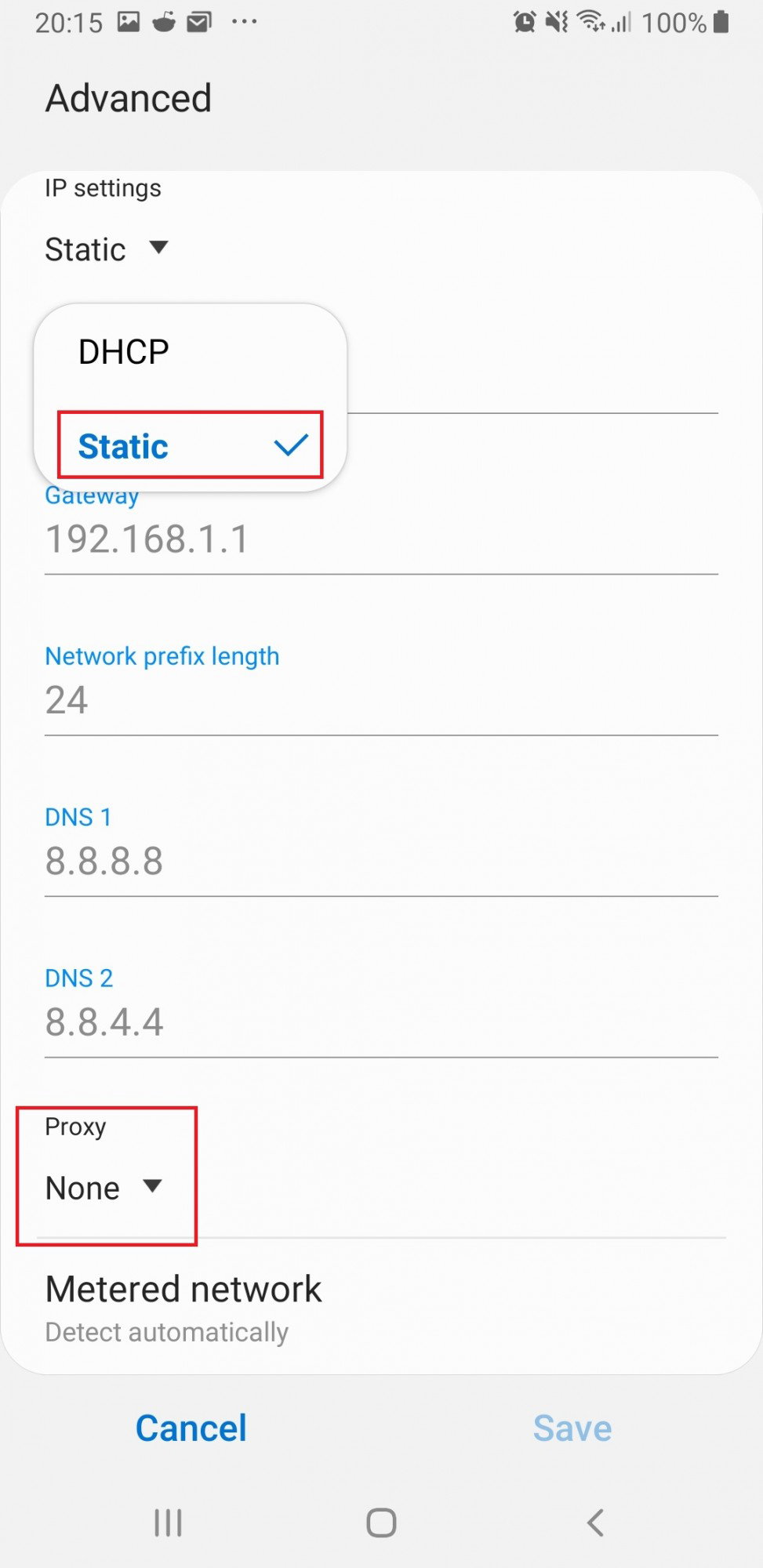Tap the Save button

pos(572,1428)
